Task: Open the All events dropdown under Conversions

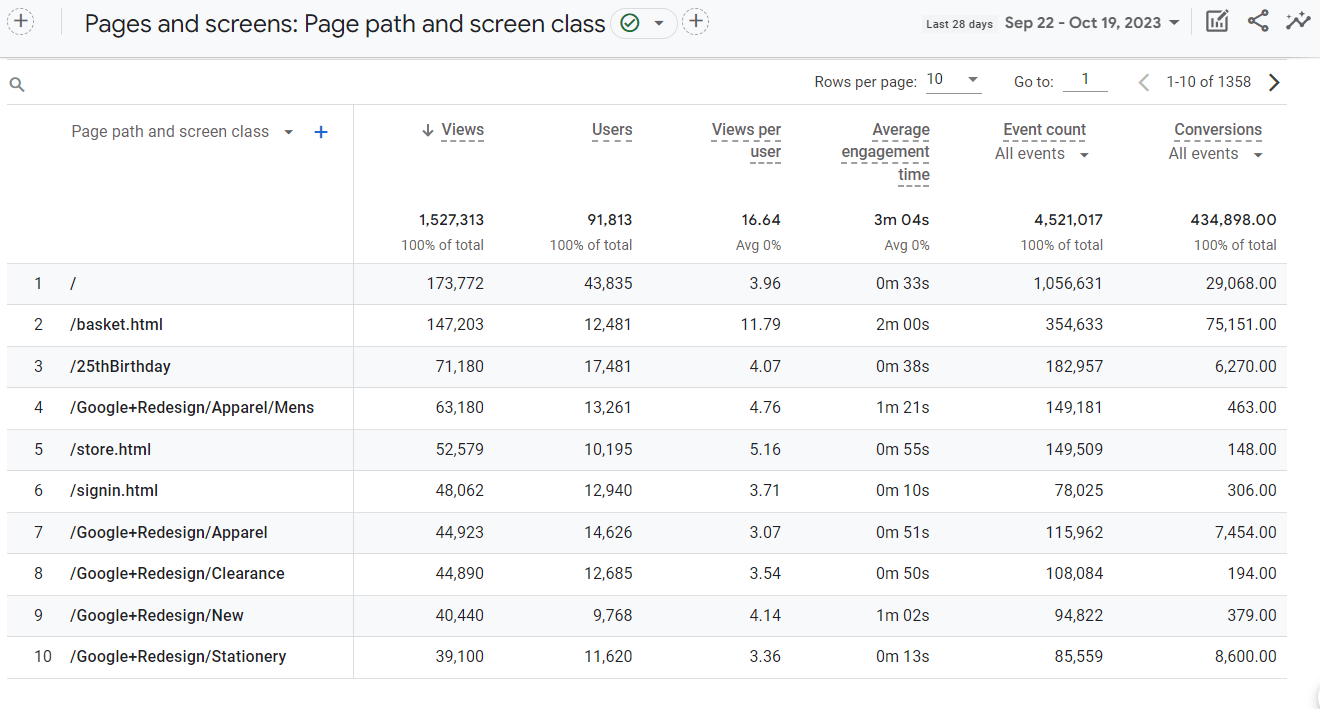Action: [x=1213, y=153]
